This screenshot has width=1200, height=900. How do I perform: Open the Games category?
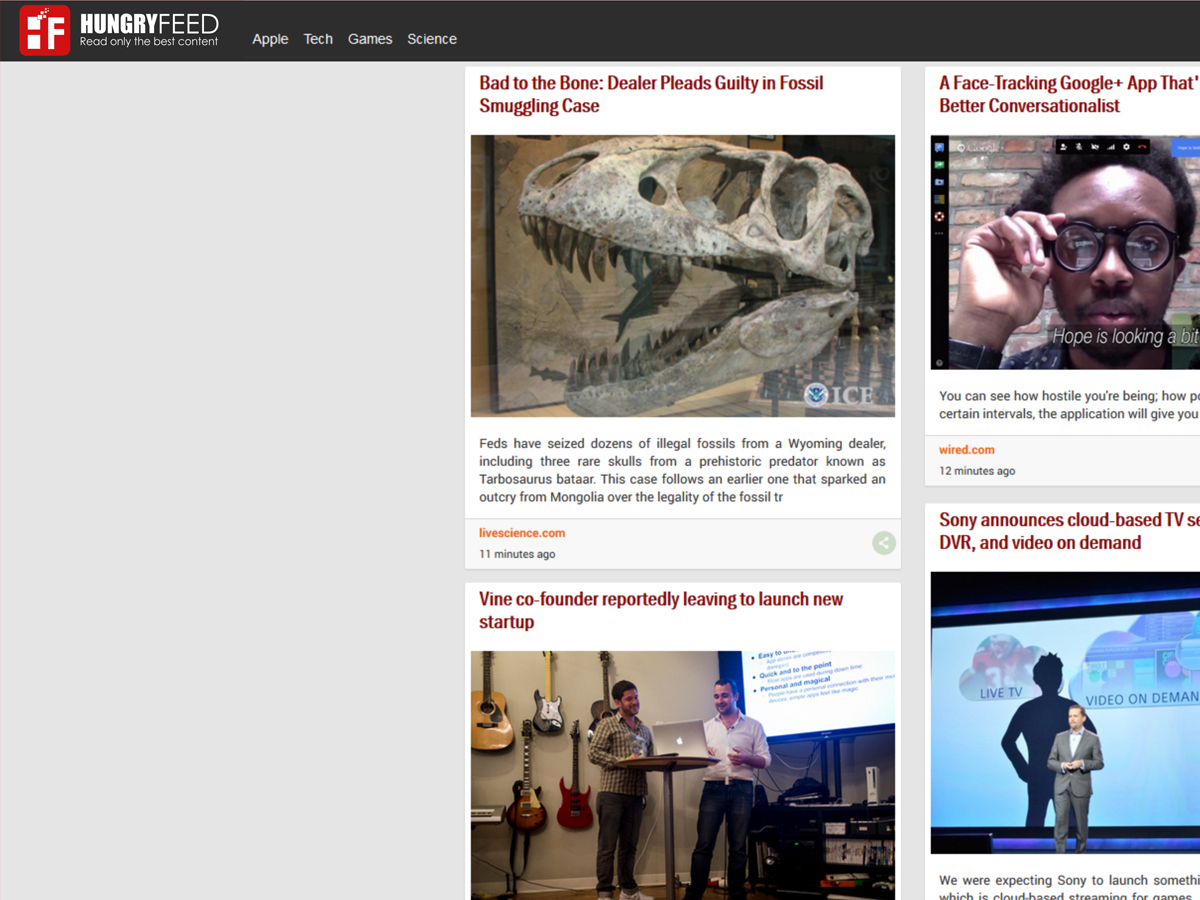click(370, 39)
